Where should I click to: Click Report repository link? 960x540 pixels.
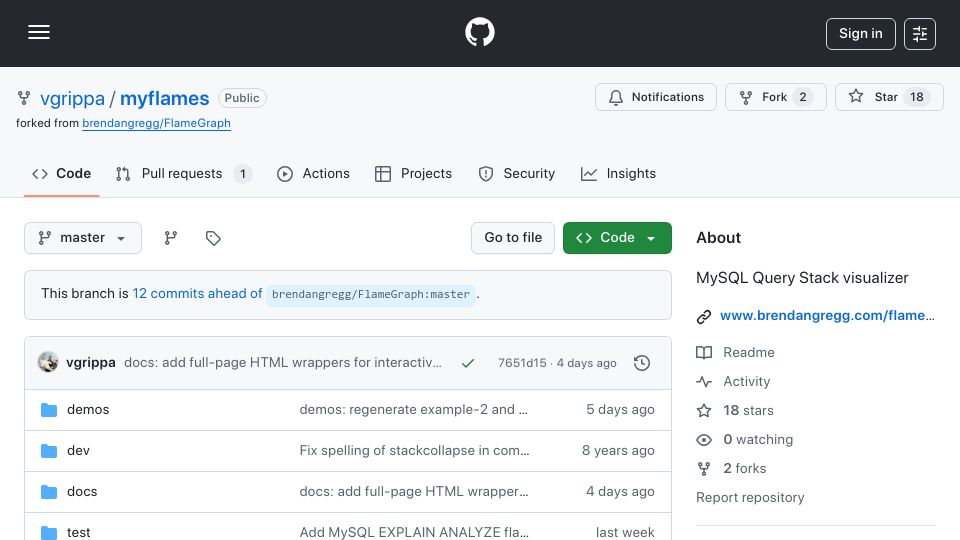(750, 497)
